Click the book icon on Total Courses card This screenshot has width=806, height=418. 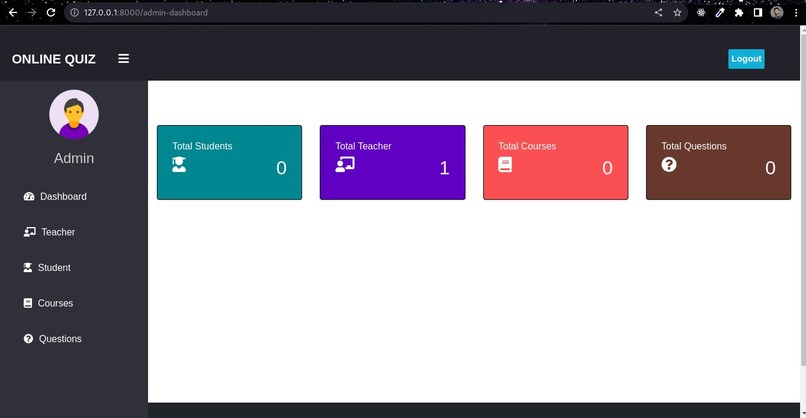[505, 165]
